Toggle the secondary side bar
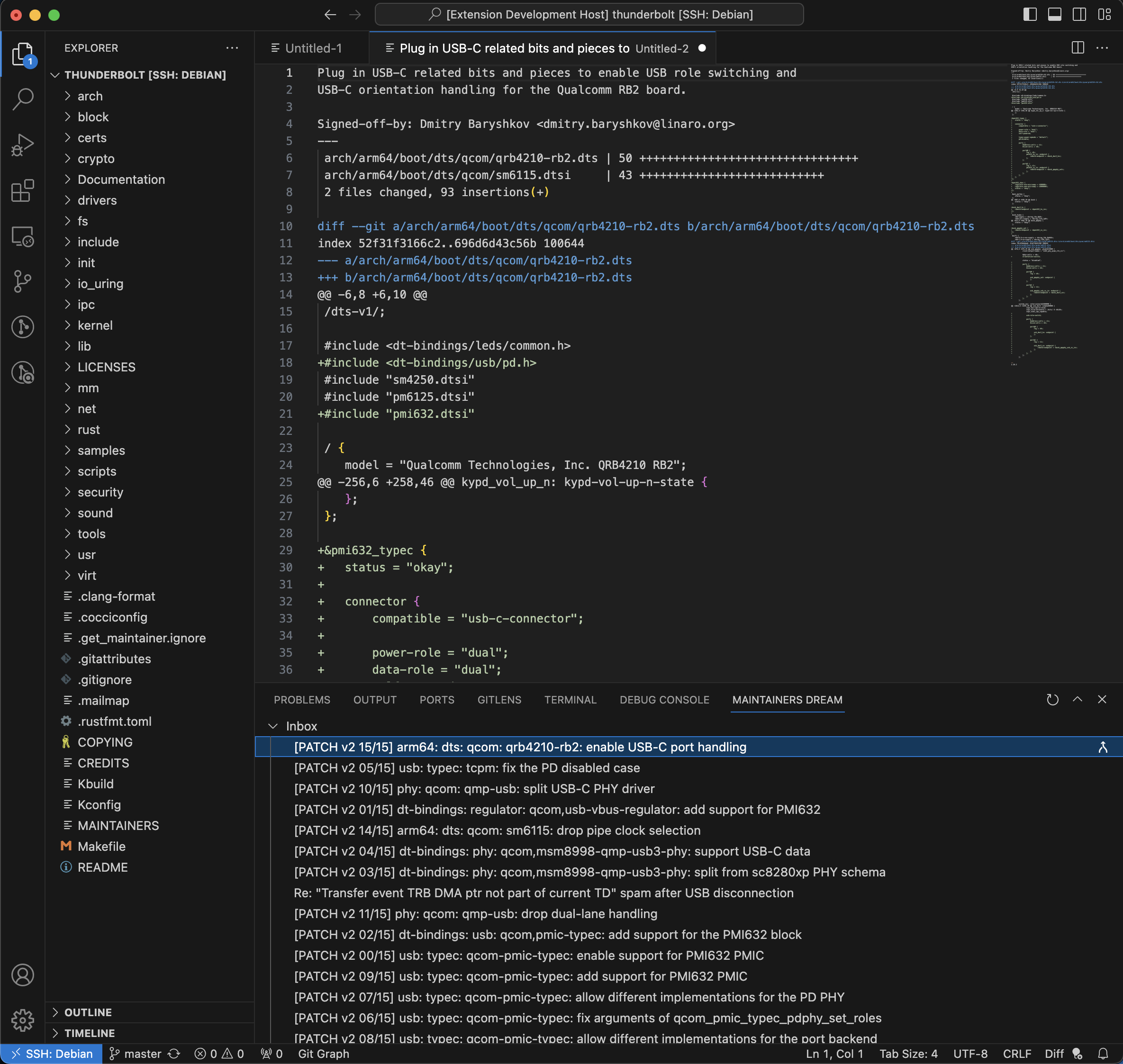The width and height of the screenshot is (1123, 1064). pos(1079,15)
